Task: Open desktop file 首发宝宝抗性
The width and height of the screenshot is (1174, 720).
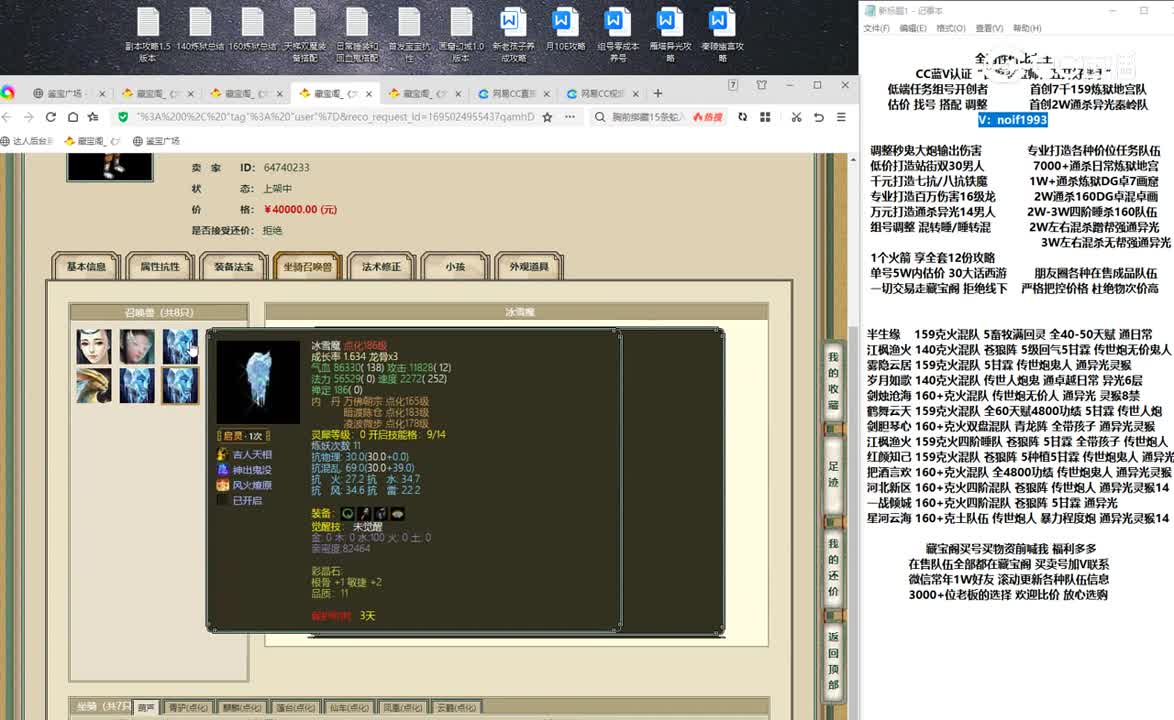Action: (409, 34)
